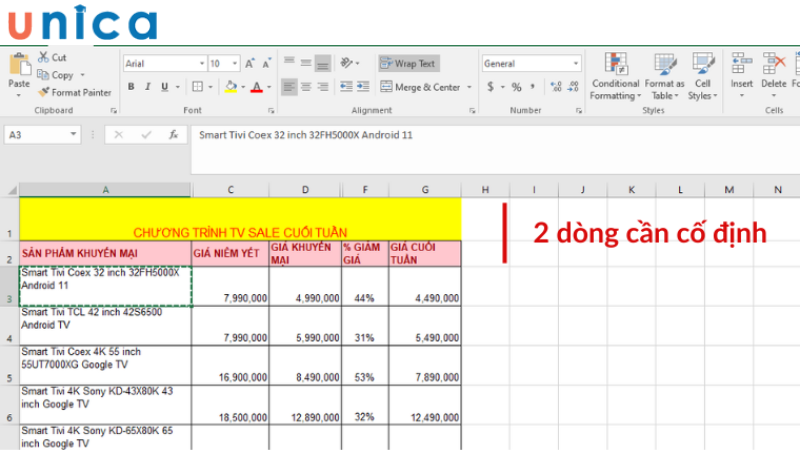The image size is (800, 450).
Task: Click the Select All corner triangle
Action: tap(11, 190)
